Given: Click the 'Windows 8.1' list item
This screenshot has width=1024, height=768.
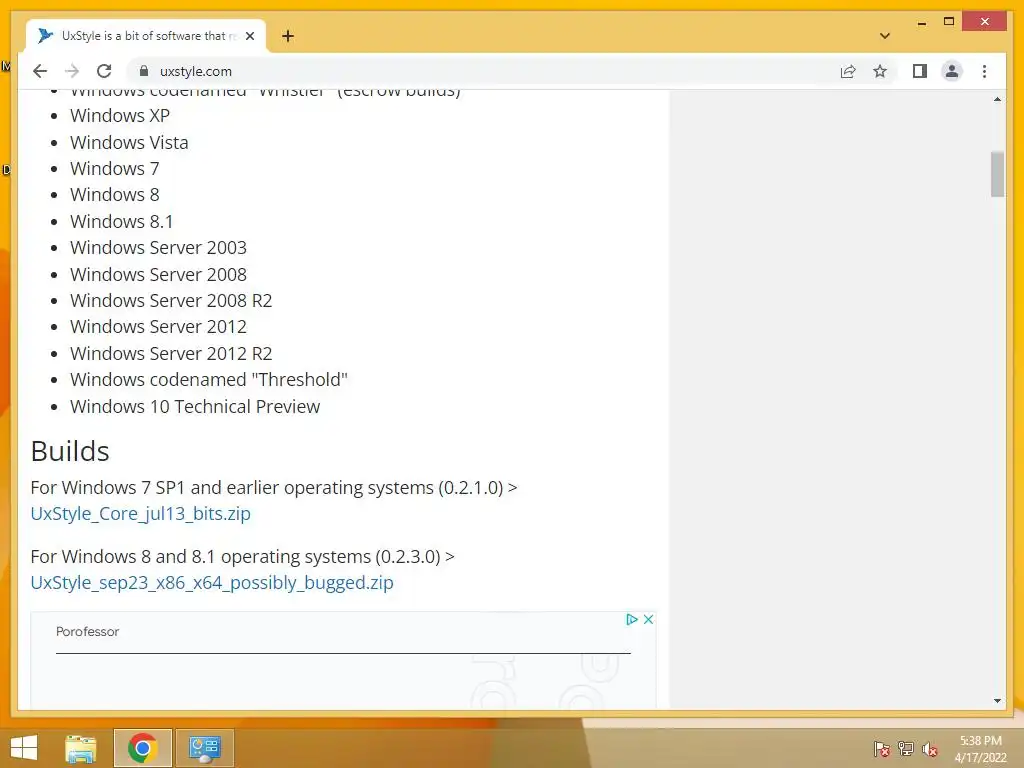Looking at the screenshot, I should (x=121, y=221).
